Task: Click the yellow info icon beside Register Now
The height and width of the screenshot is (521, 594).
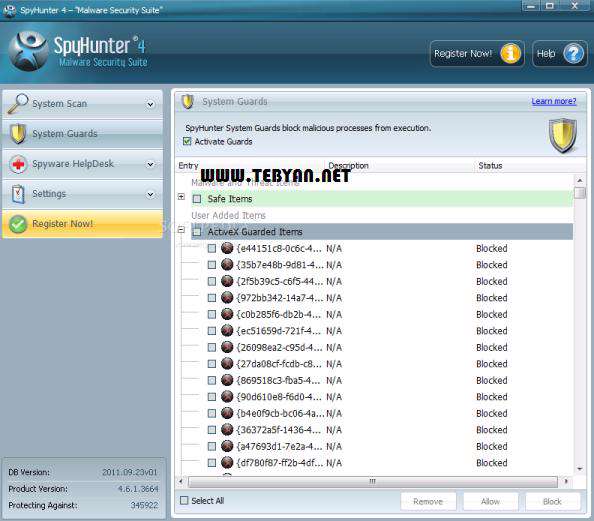Action: (x=510, y=54)
